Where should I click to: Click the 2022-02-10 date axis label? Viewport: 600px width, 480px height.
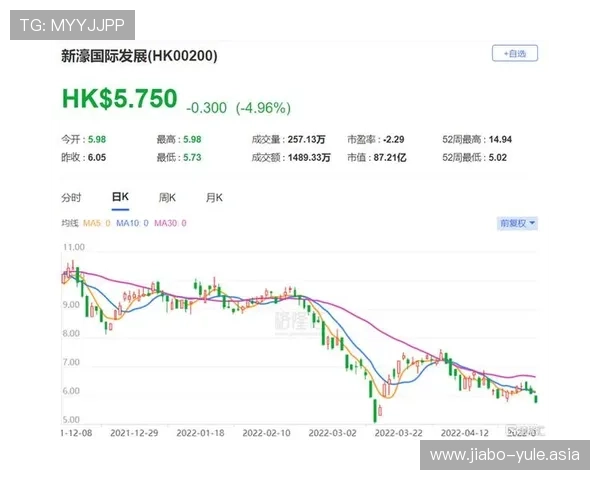(x=267, y=433)
